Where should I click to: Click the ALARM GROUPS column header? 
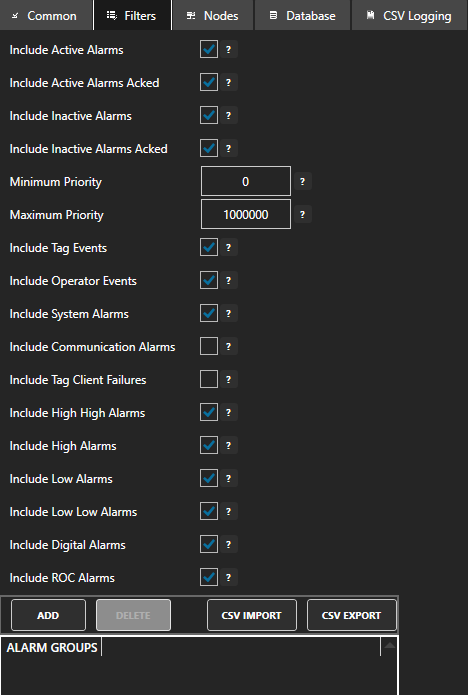(52, 648)
